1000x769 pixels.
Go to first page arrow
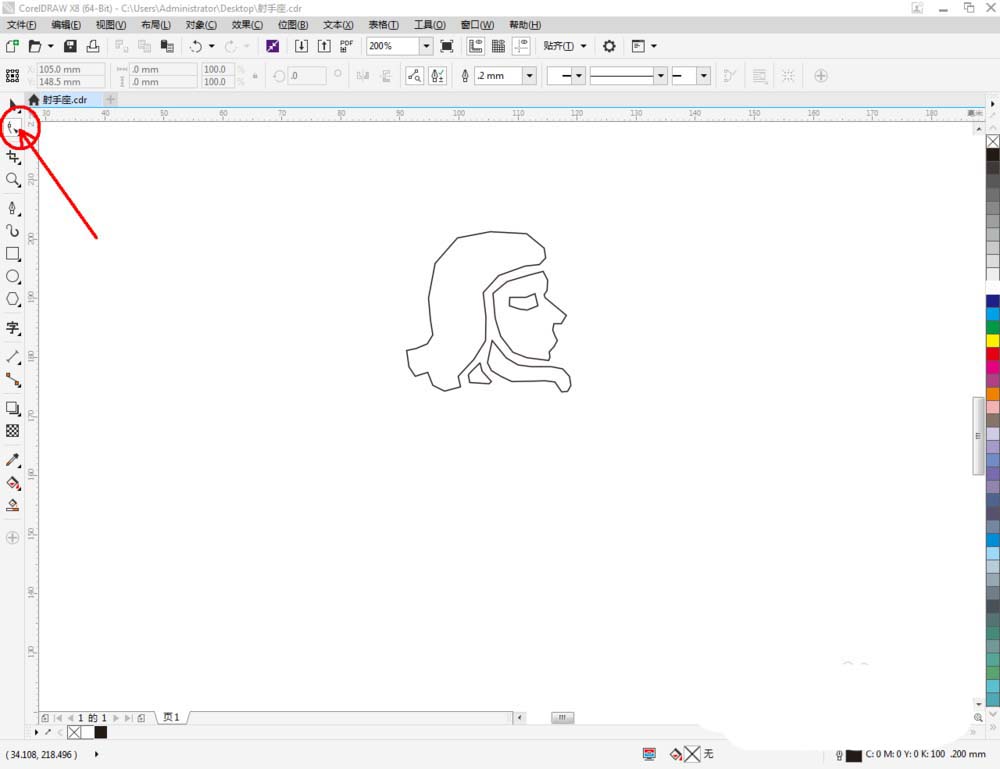tap(58, 718)
